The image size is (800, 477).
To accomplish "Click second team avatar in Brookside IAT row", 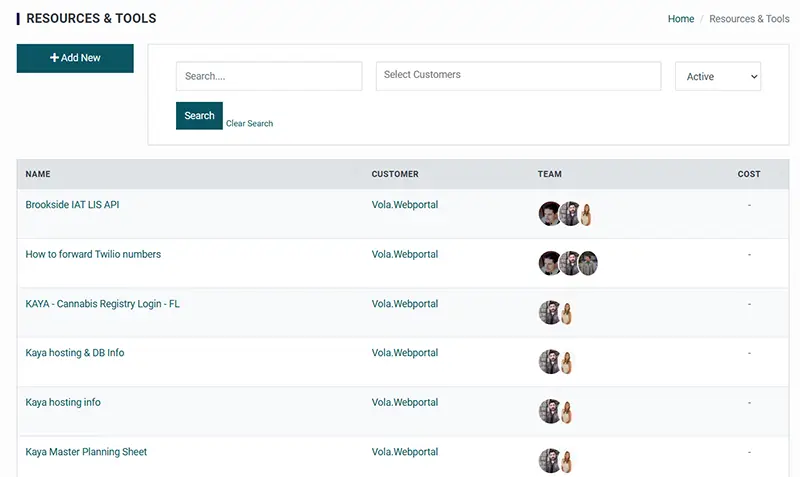I will coord(570,214).
